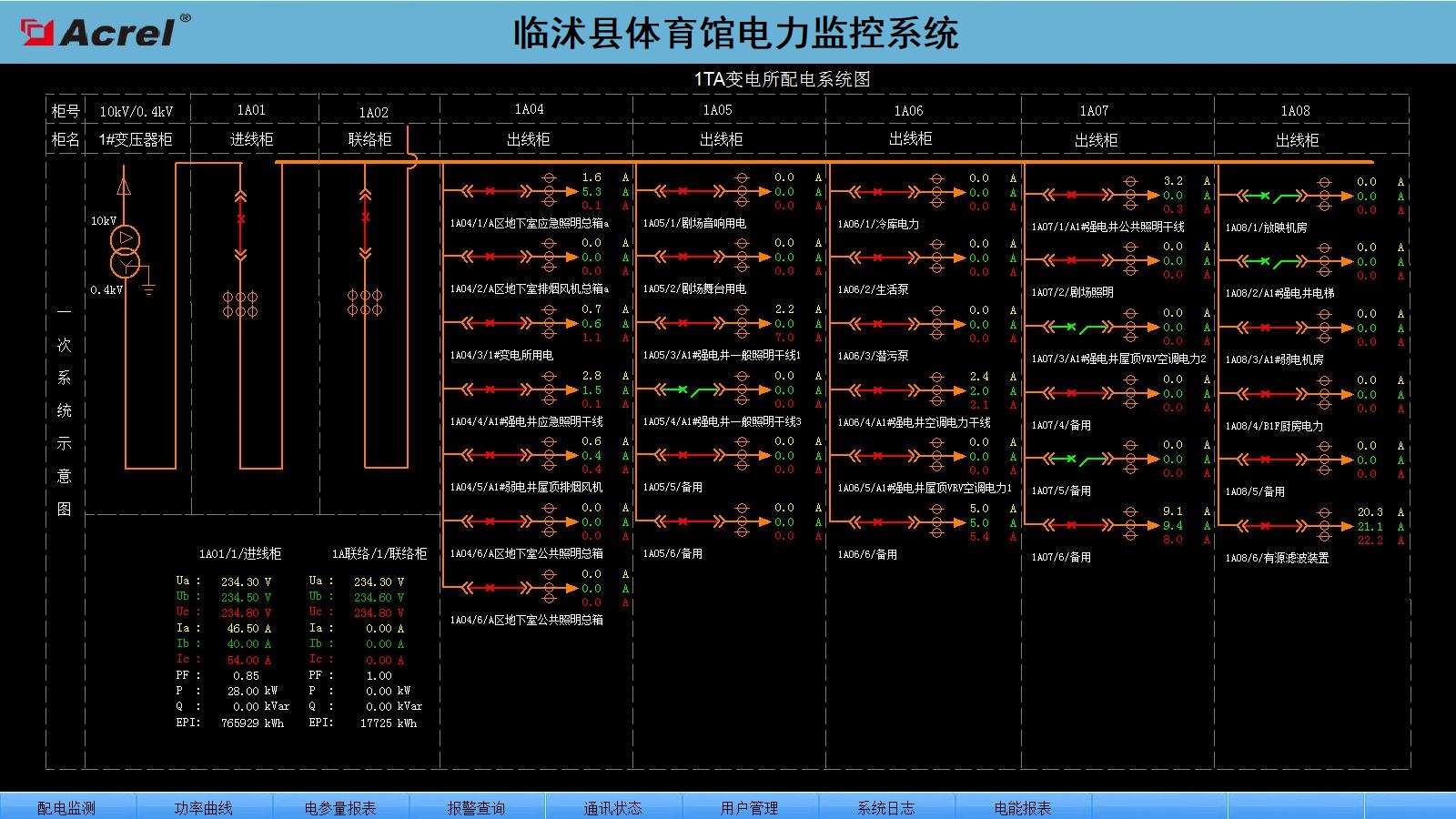This screenshot has height=819, width=1456.
Task: Click the 进线柜 cabinet name cell
Action: [x=252, y=139]
